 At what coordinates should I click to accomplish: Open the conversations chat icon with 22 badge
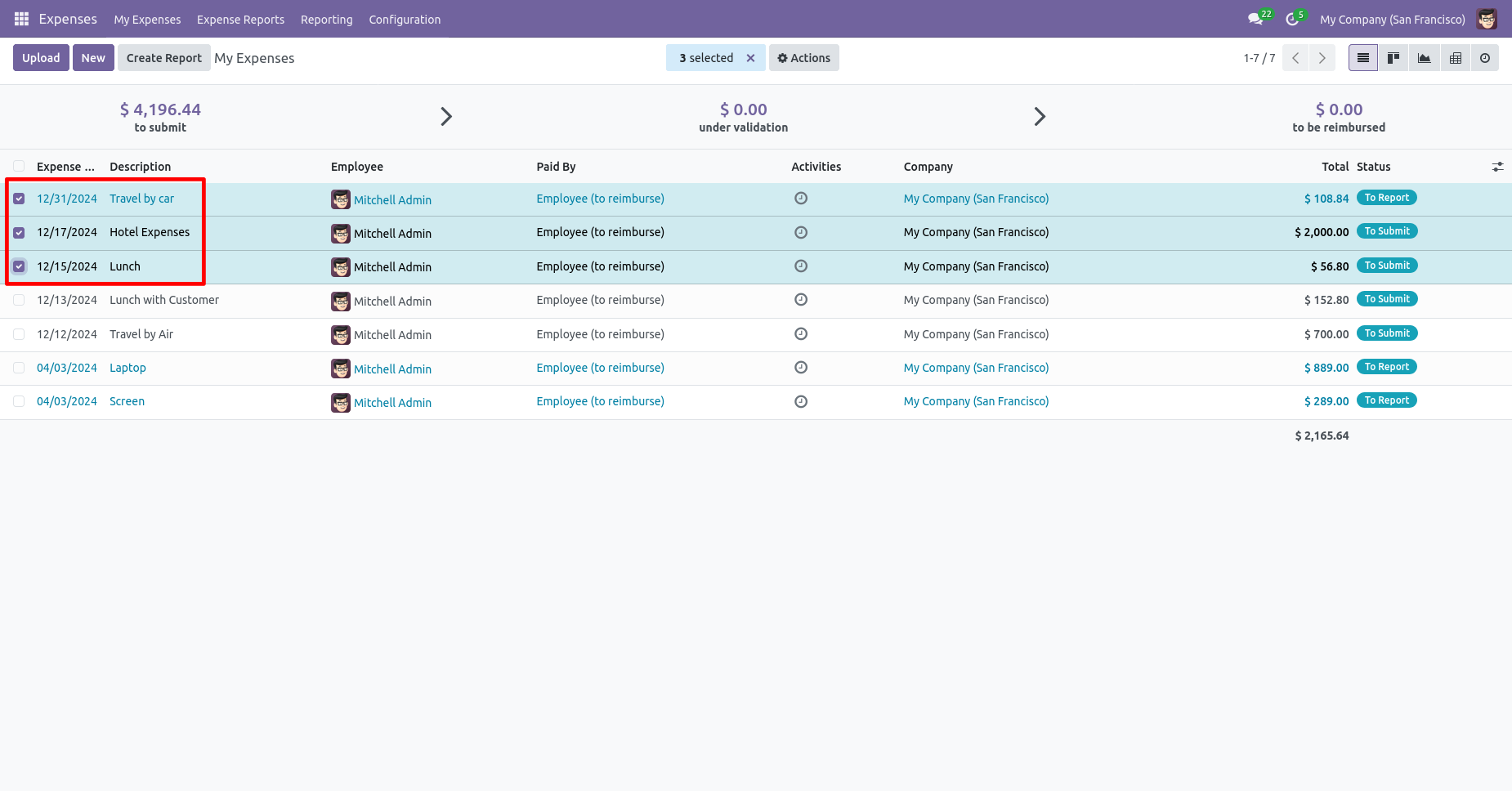(1257, 19)
